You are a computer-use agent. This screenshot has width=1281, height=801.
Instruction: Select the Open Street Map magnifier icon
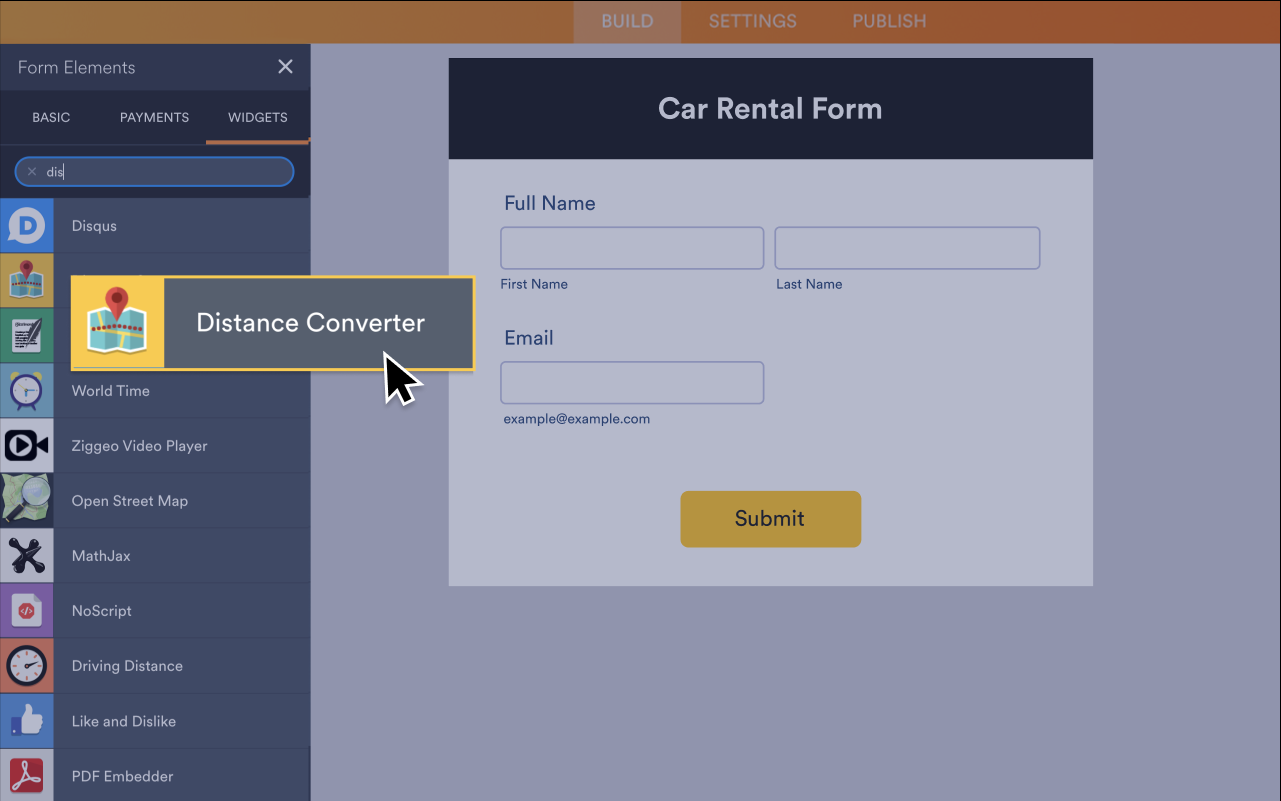click(25, 500)
